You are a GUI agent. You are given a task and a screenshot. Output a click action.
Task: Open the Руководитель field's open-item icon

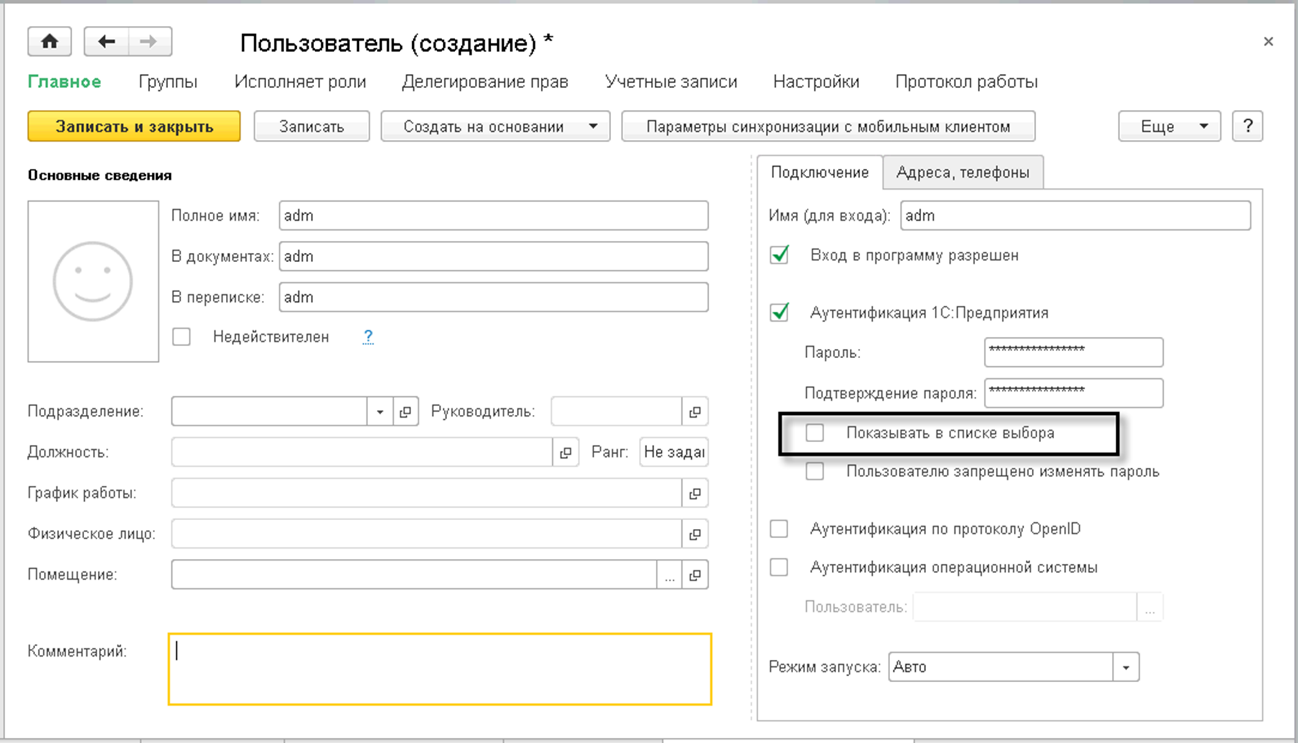695,412
